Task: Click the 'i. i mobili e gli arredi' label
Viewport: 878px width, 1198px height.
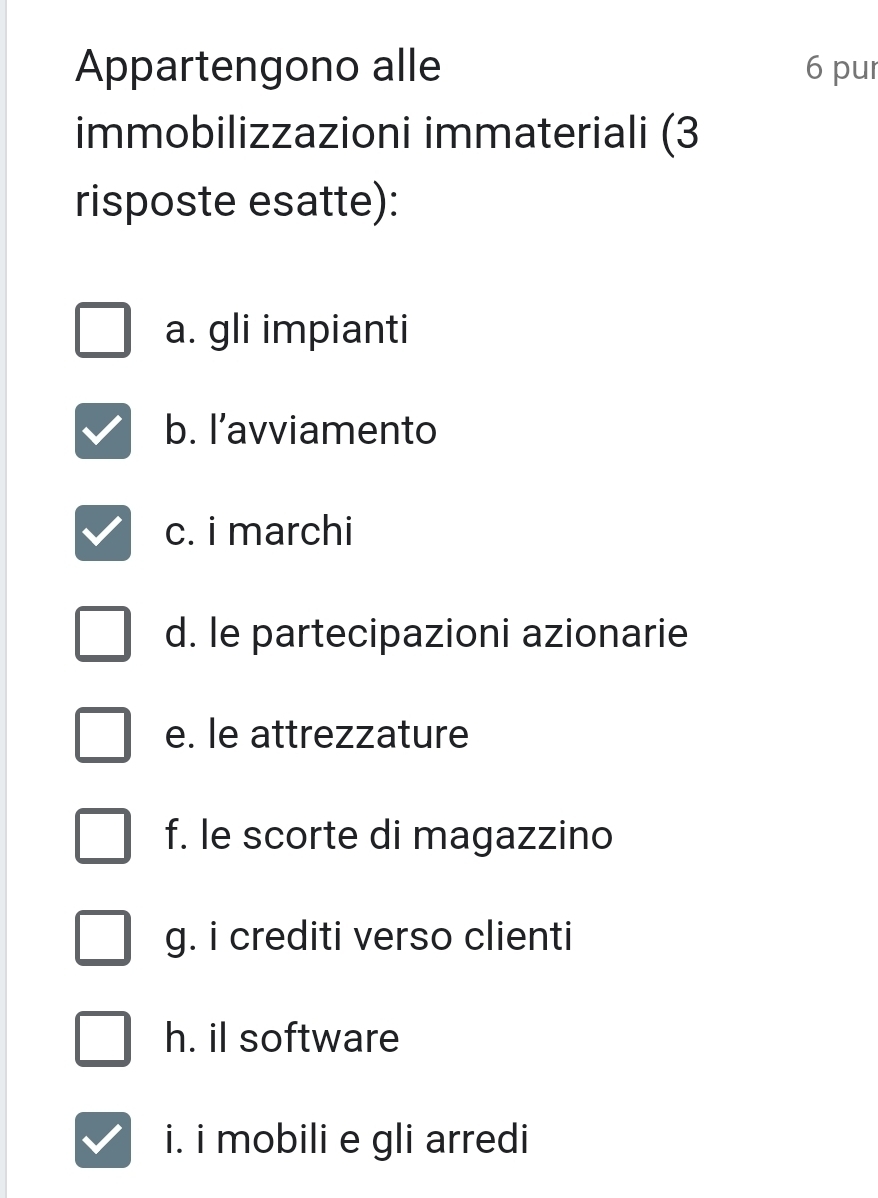Action: pos(346,1139)
